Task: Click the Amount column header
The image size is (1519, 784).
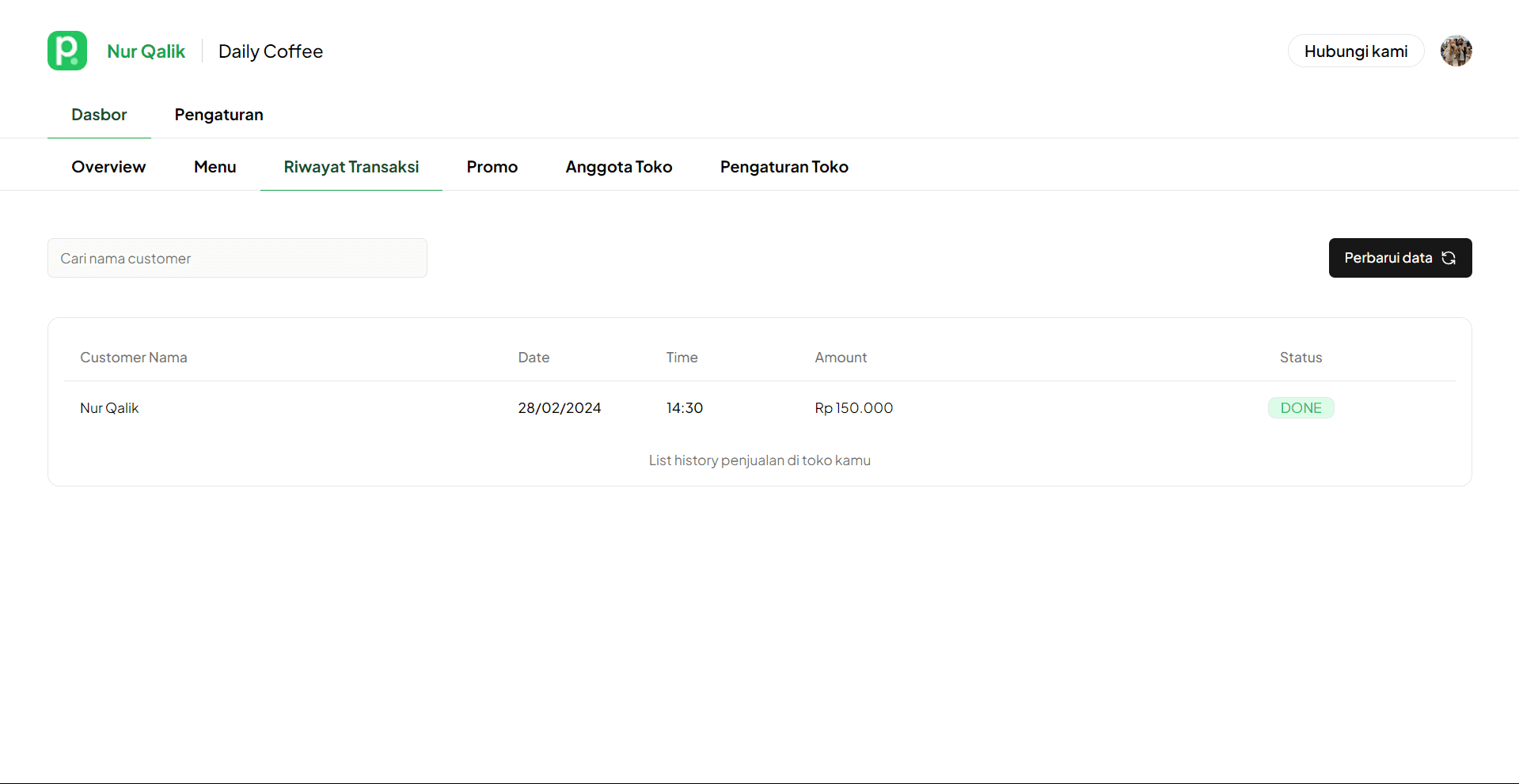Action: (841, 358)
